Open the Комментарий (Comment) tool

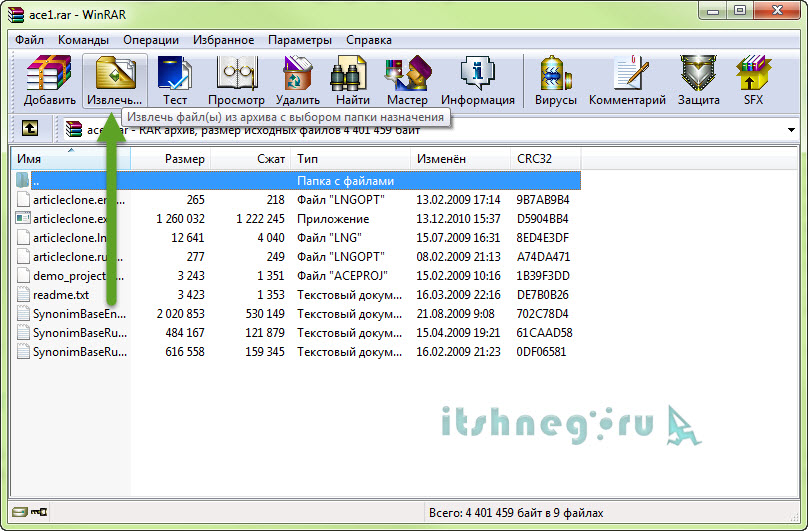coord(627,81)
